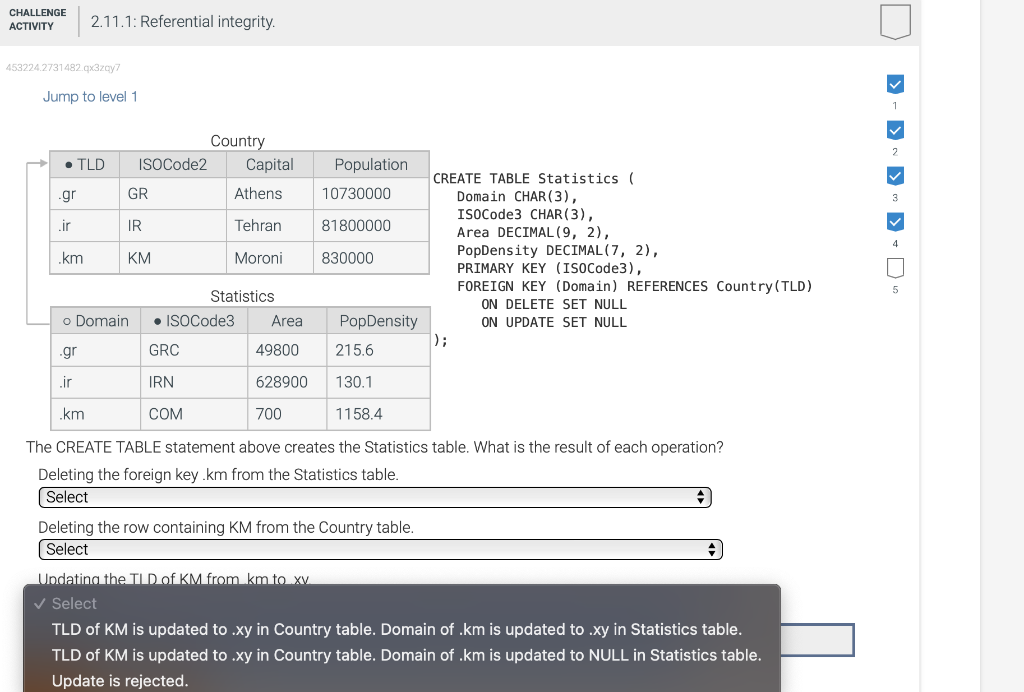The width and height of the screenshot is (1024, 692).
Task: Click the IRN cell in Statistics table
Action: tap(194, 382)
